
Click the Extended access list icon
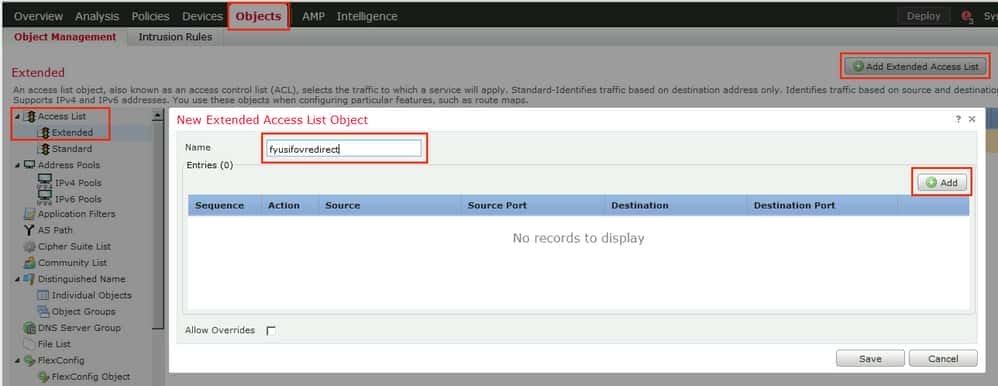pyautogui.click(x=44, y=132)
